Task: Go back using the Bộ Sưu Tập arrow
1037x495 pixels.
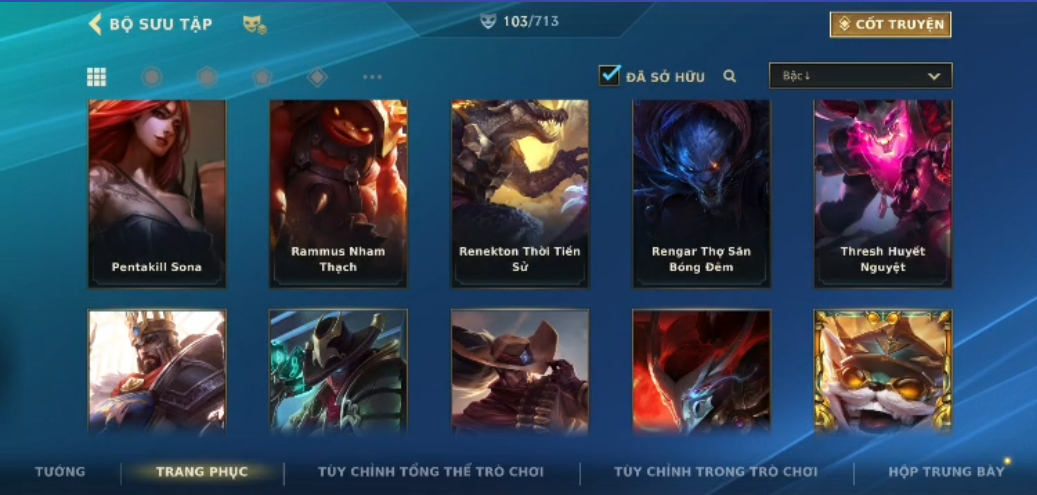Action: tap(95, 24)
